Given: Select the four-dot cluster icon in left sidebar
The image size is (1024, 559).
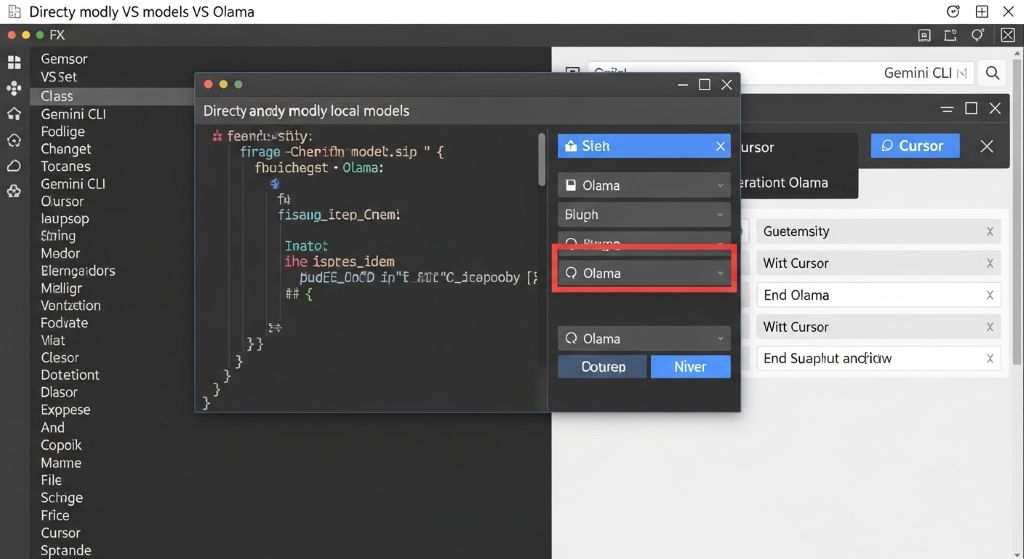Looking at the screenshot, I should [14, 88].
